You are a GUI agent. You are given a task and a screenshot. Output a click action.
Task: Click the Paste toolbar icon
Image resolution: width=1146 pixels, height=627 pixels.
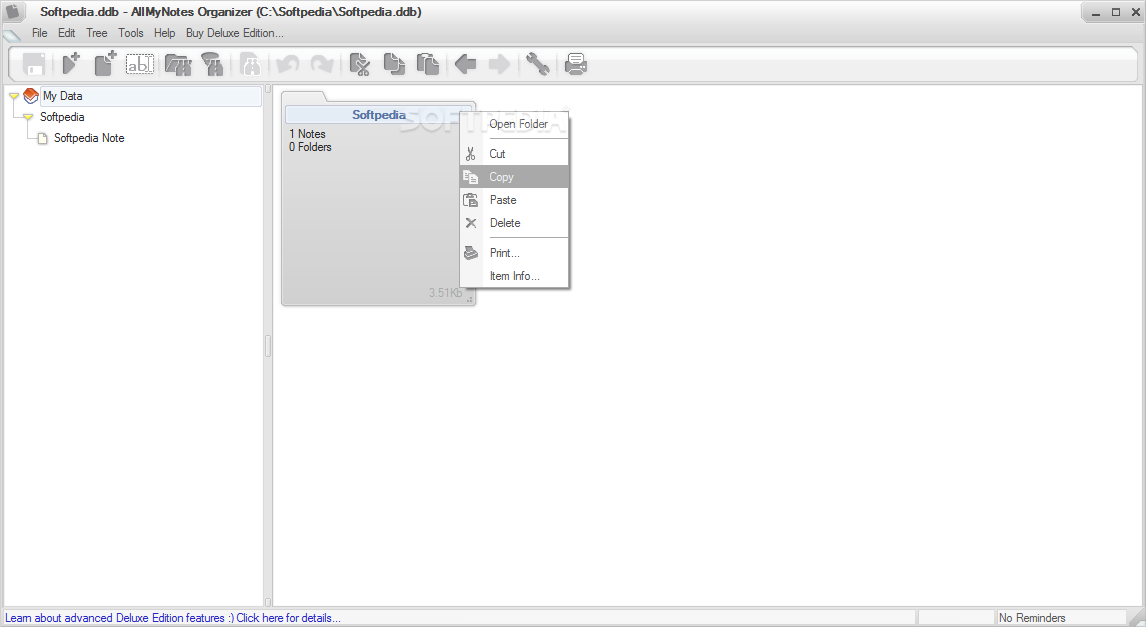[x=428, y=64]
